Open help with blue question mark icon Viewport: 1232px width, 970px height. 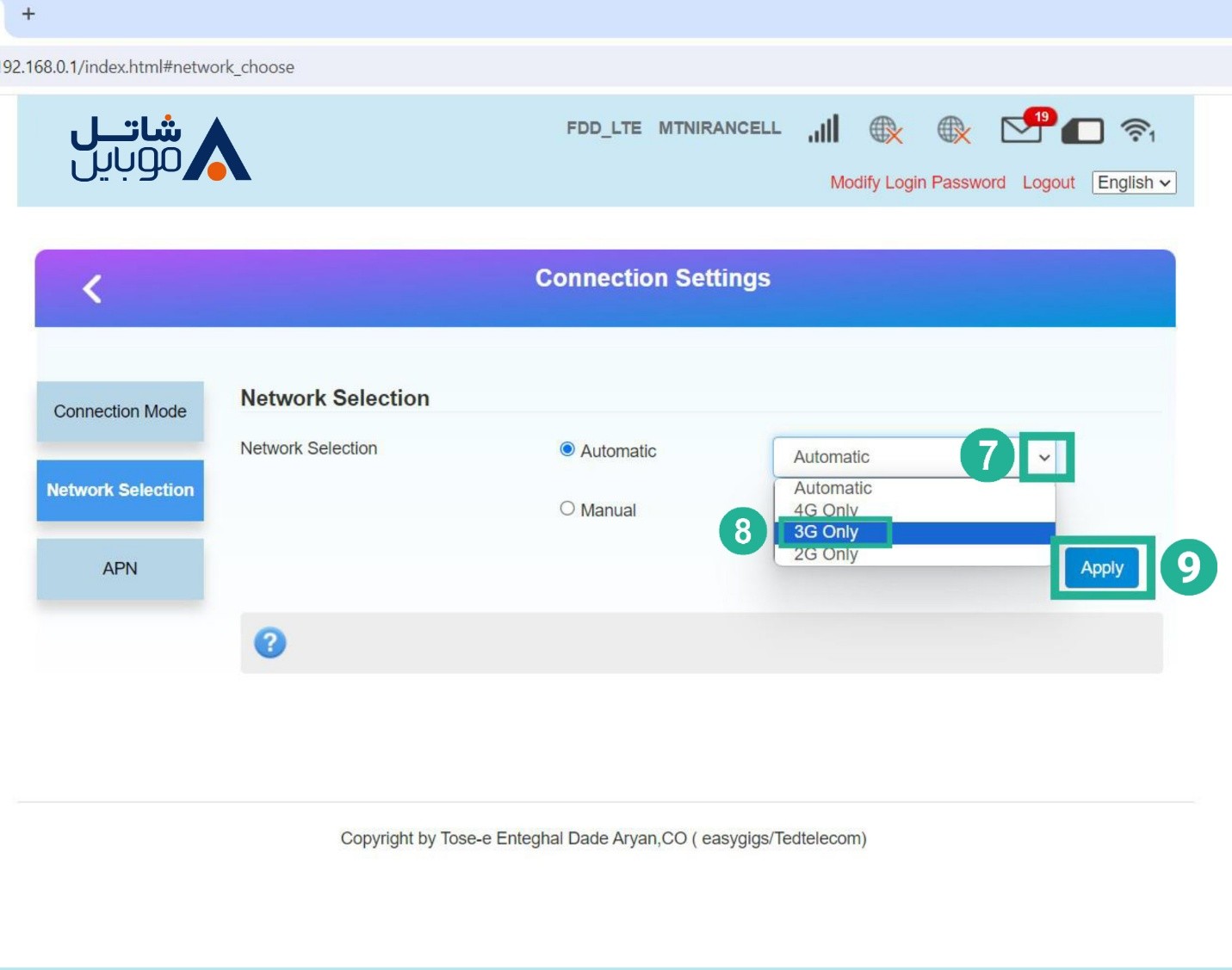tap(270, 642)
